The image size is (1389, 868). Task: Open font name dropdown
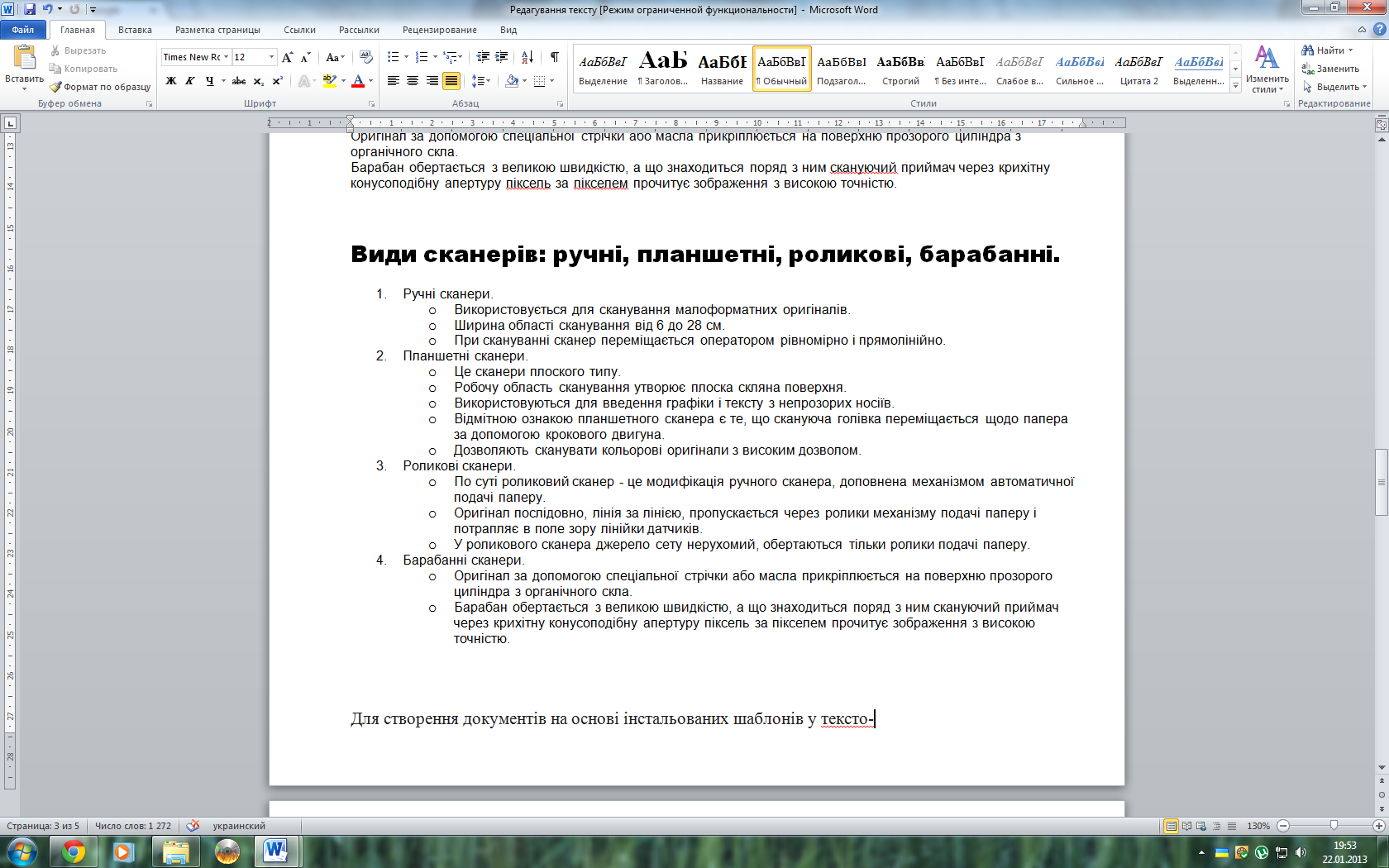click(227, 57)
